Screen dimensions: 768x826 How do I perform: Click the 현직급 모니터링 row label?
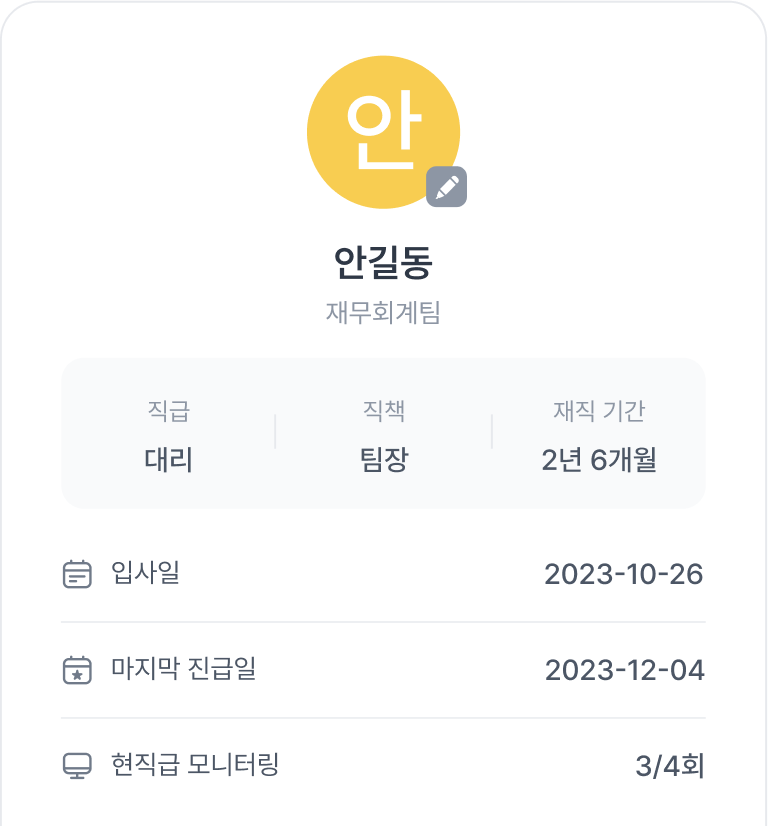[195, 764]
